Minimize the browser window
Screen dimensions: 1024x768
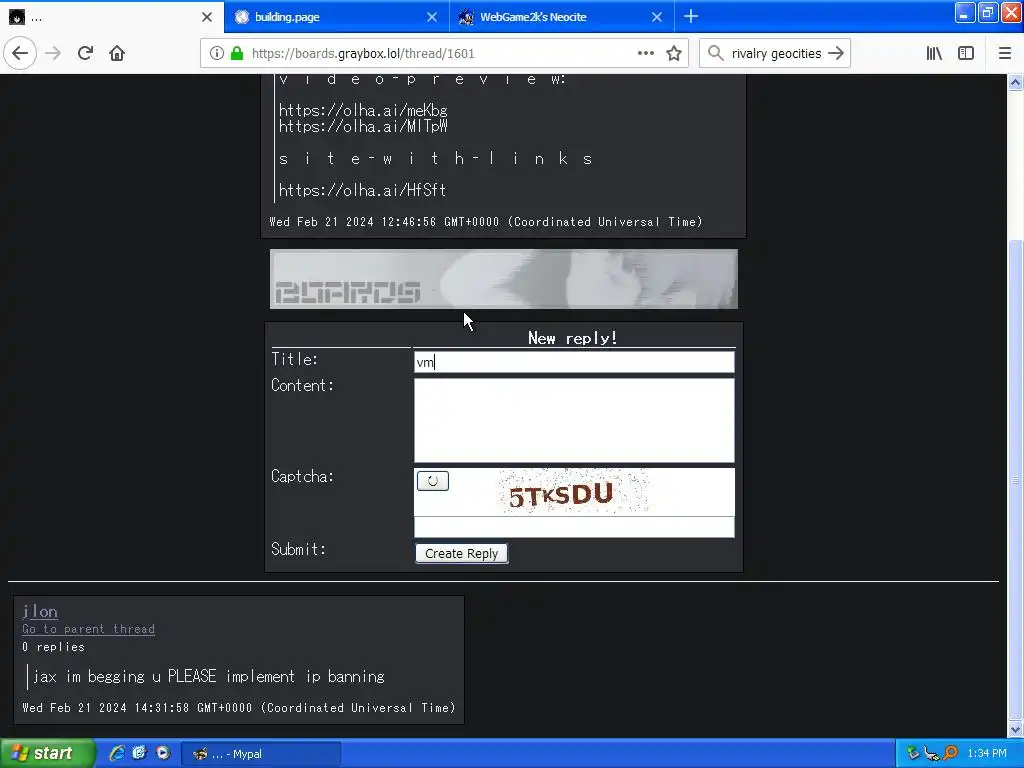click(x=965, y=13)
